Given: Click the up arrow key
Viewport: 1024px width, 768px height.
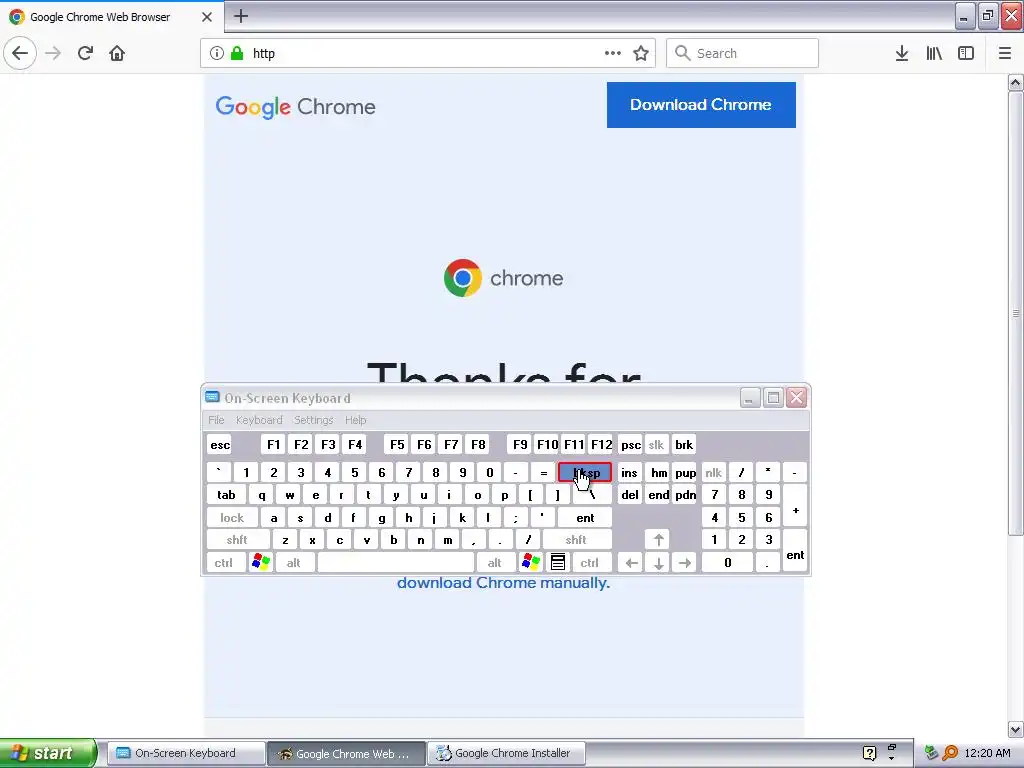Looking at the screenshot, I should [658, 540].
